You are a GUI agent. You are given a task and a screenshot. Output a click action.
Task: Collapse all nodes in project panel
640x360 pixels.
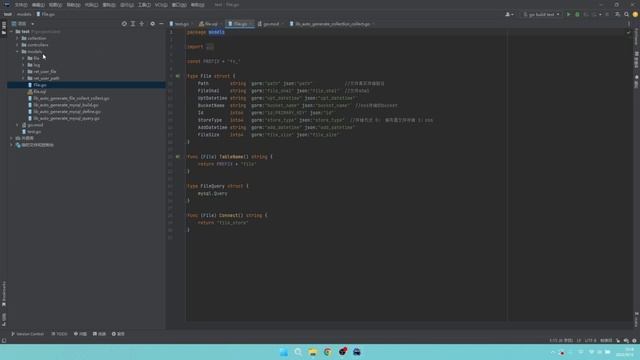142,24
